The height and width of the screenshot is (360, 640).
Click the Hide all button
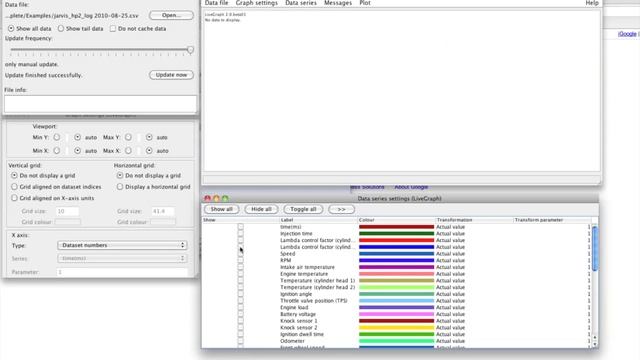261,209
